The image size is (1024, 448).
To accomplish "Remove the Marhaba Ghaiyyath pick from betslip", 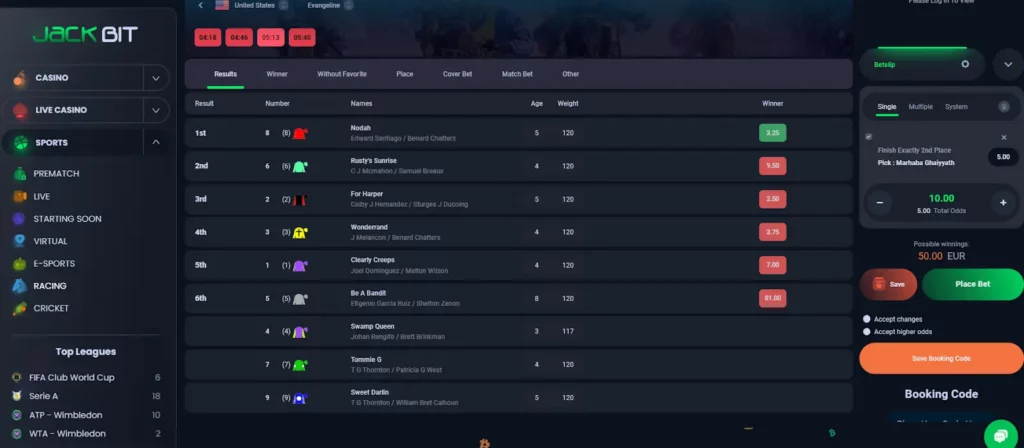I will coord(1004,137).
